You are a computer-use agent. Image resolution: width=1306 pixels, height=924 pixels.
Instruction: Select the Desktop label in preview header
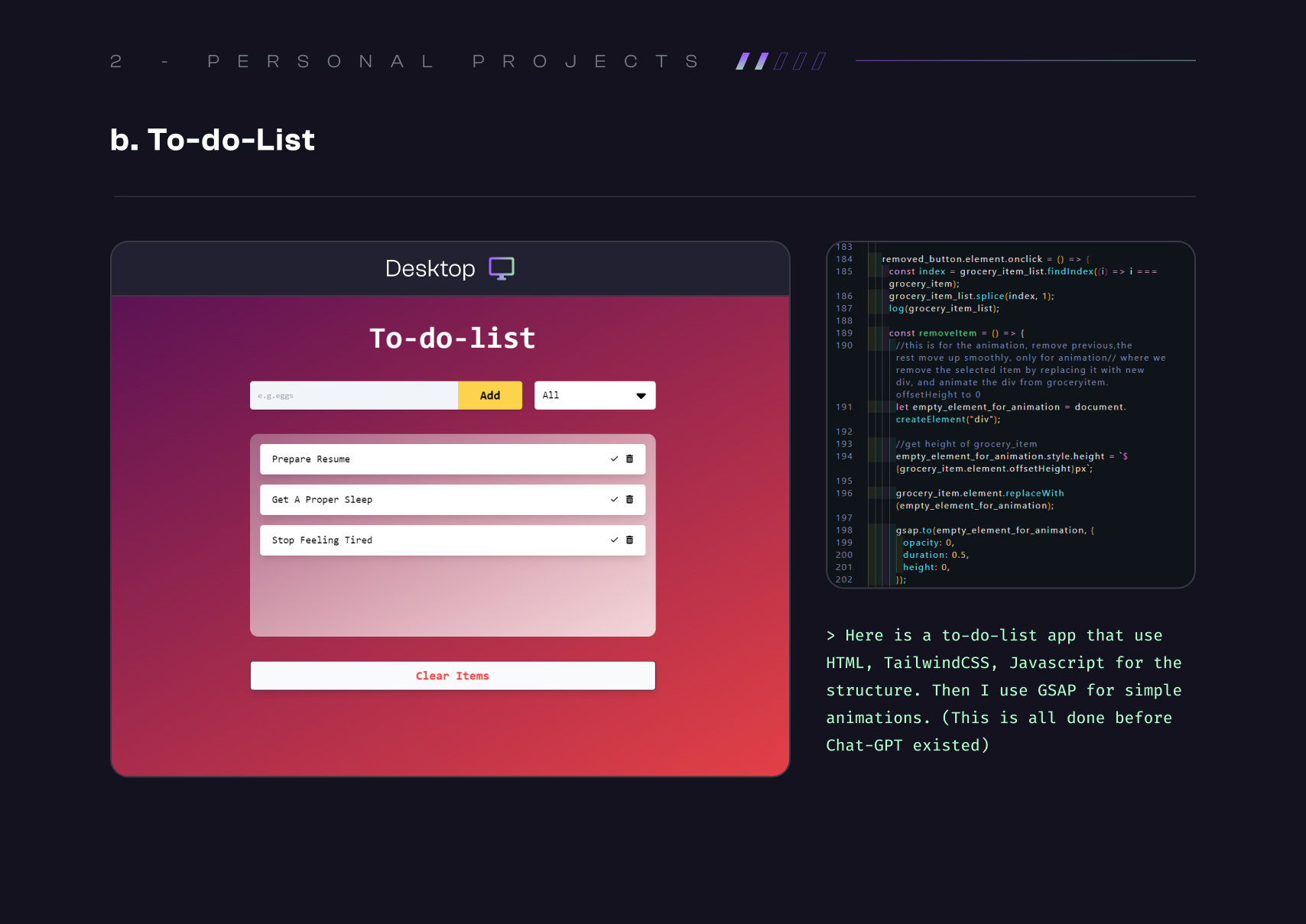click(x=430, y=269)
